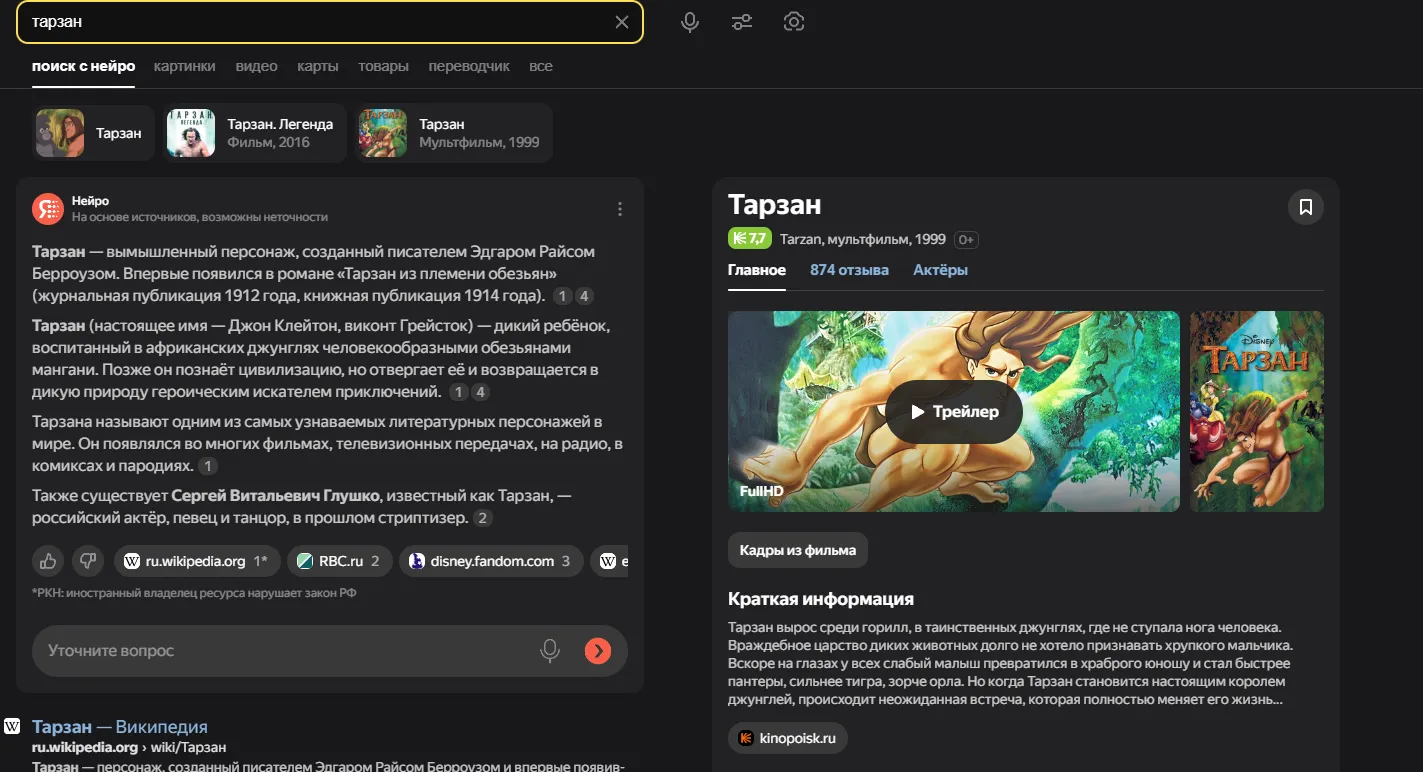
Task: Open the Нейро answer three-dot menu
Action: coord(620,209)
